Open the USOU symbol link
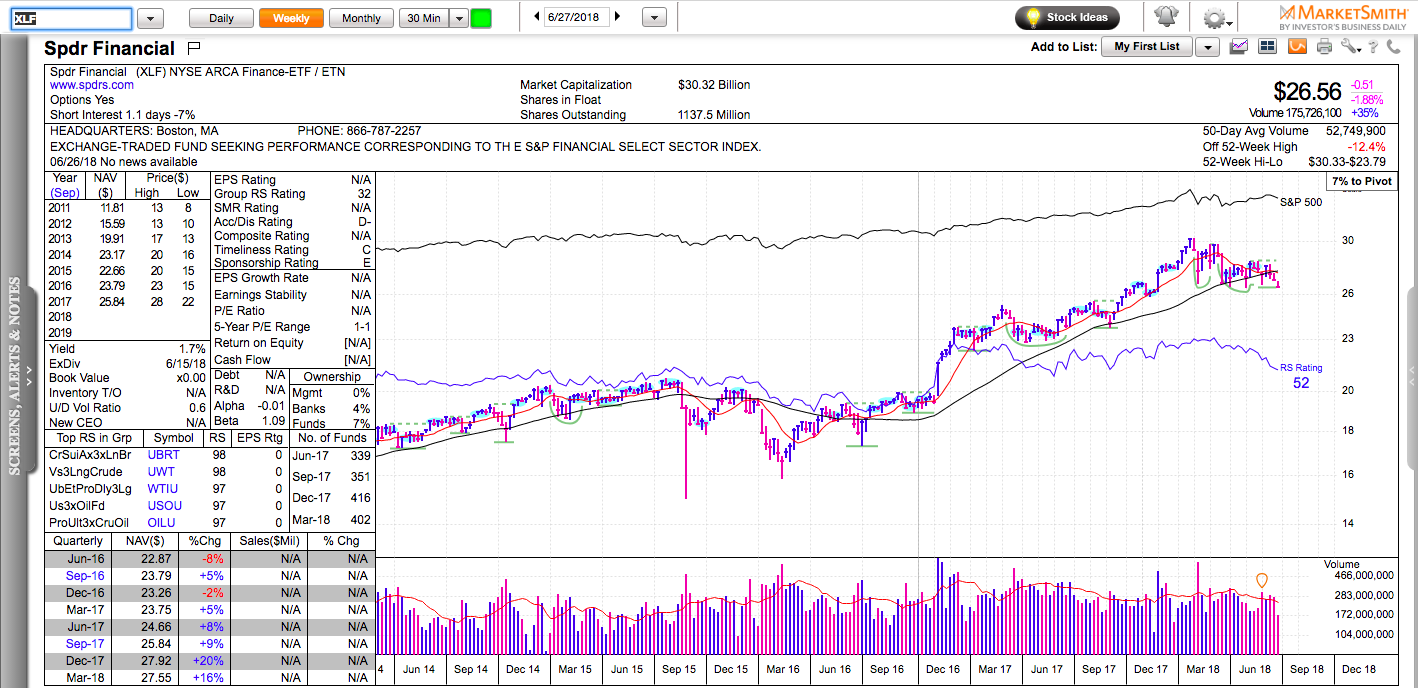Image resolution: width=1418 pixels, height=688 pixels. tap(165, 506)
